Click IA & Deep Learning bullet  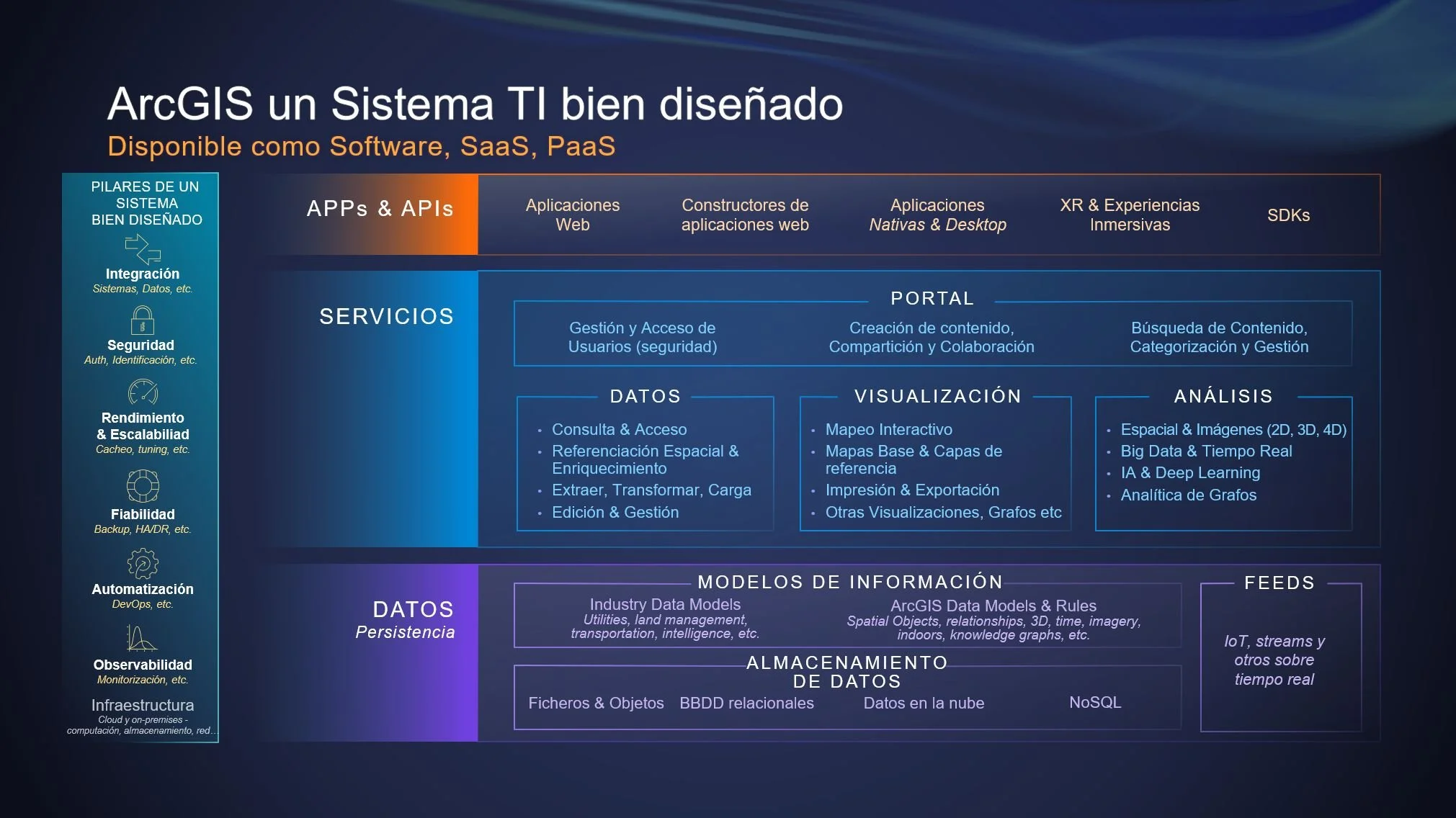click(x=1190, y=473)
